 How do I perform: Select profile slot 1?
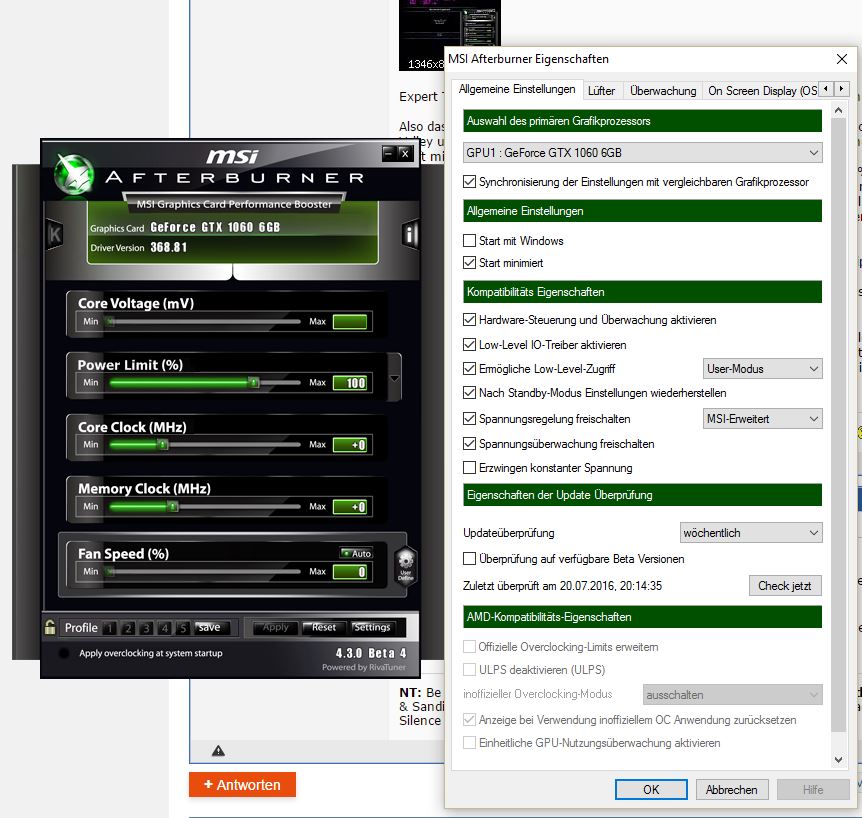109,628
